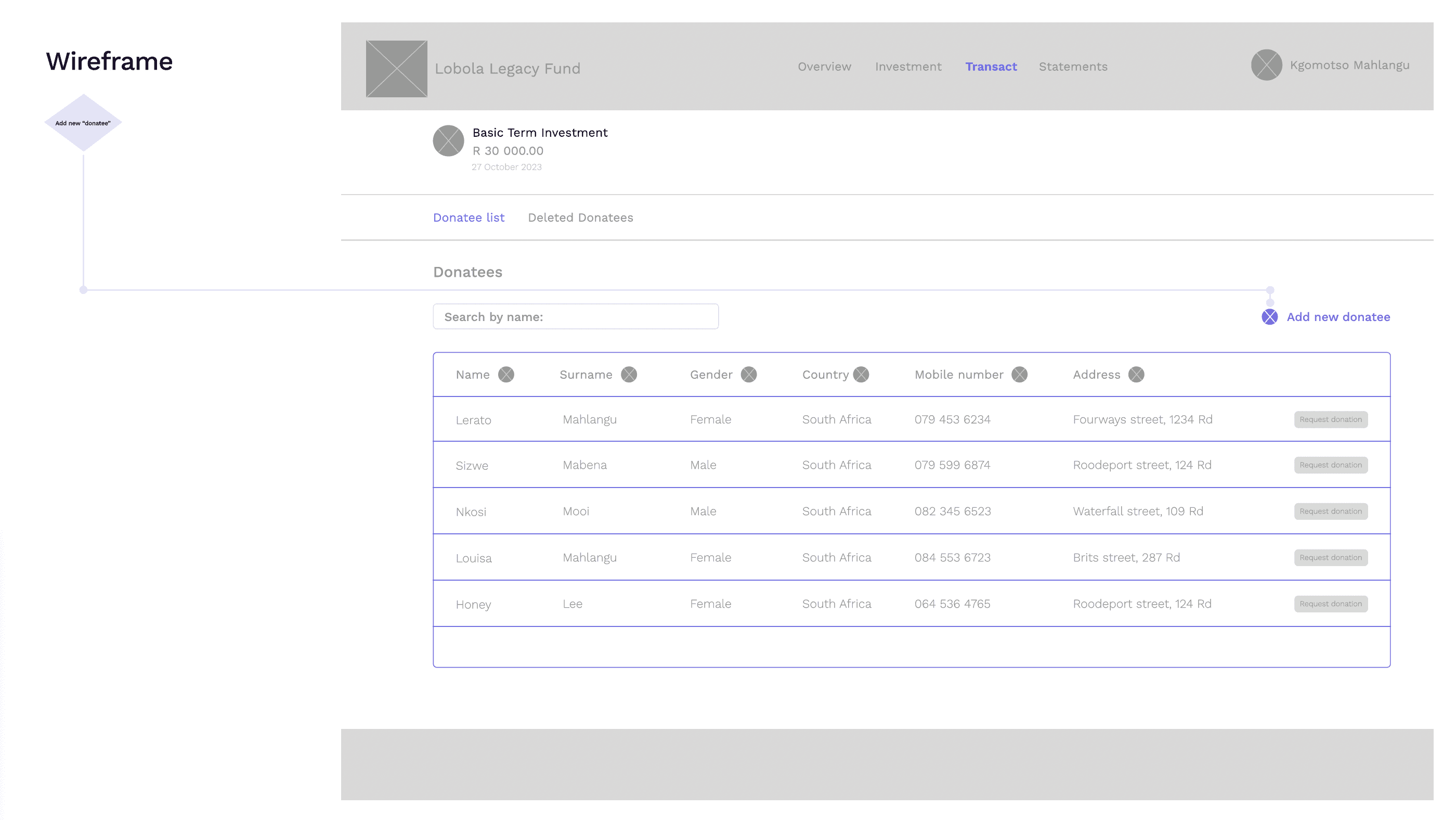Image resolution: width=1456 pixels, height=820 pixels.
Task: Click Kgomotso Mahlangu's profile avatar
Action: point(1266,65)
